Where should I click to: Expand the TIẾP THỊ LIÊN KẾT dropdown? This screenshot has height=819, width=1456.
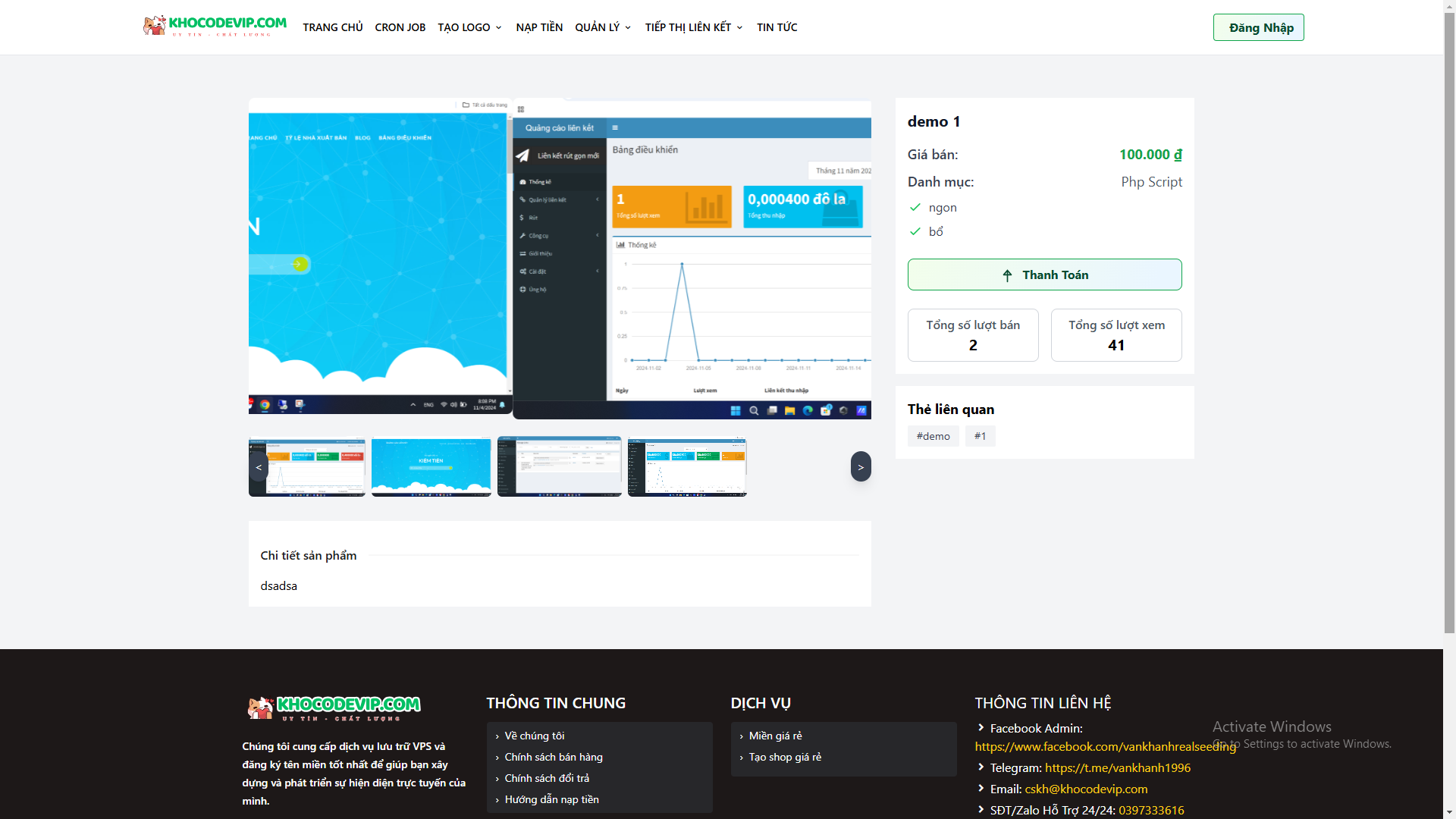(x=694, y=27)
